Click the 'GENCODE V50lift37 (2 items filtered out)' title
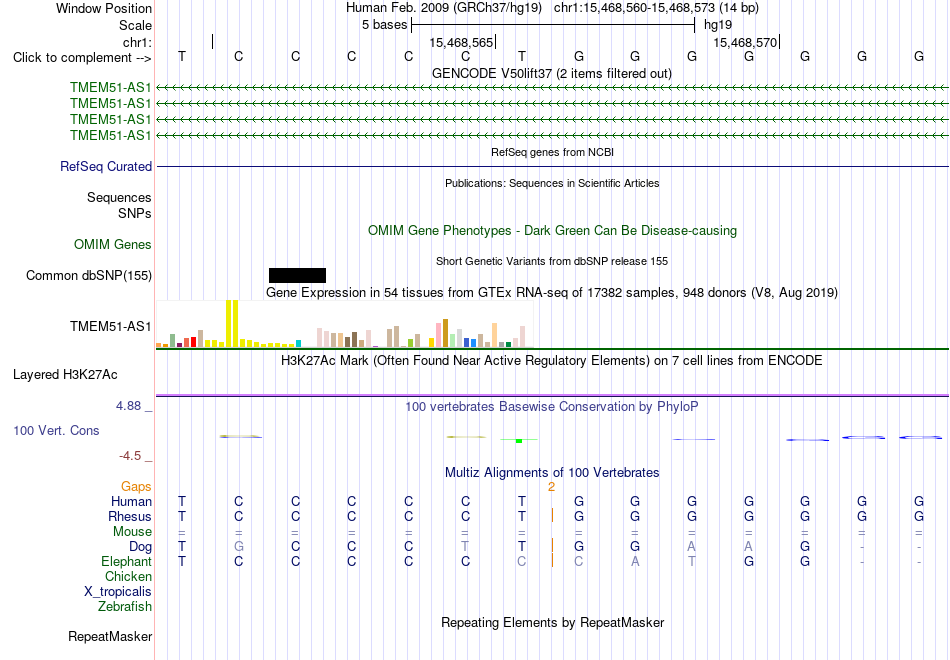Screen dimensions: 950x660 pyautogui.click(x=552, y=73)
